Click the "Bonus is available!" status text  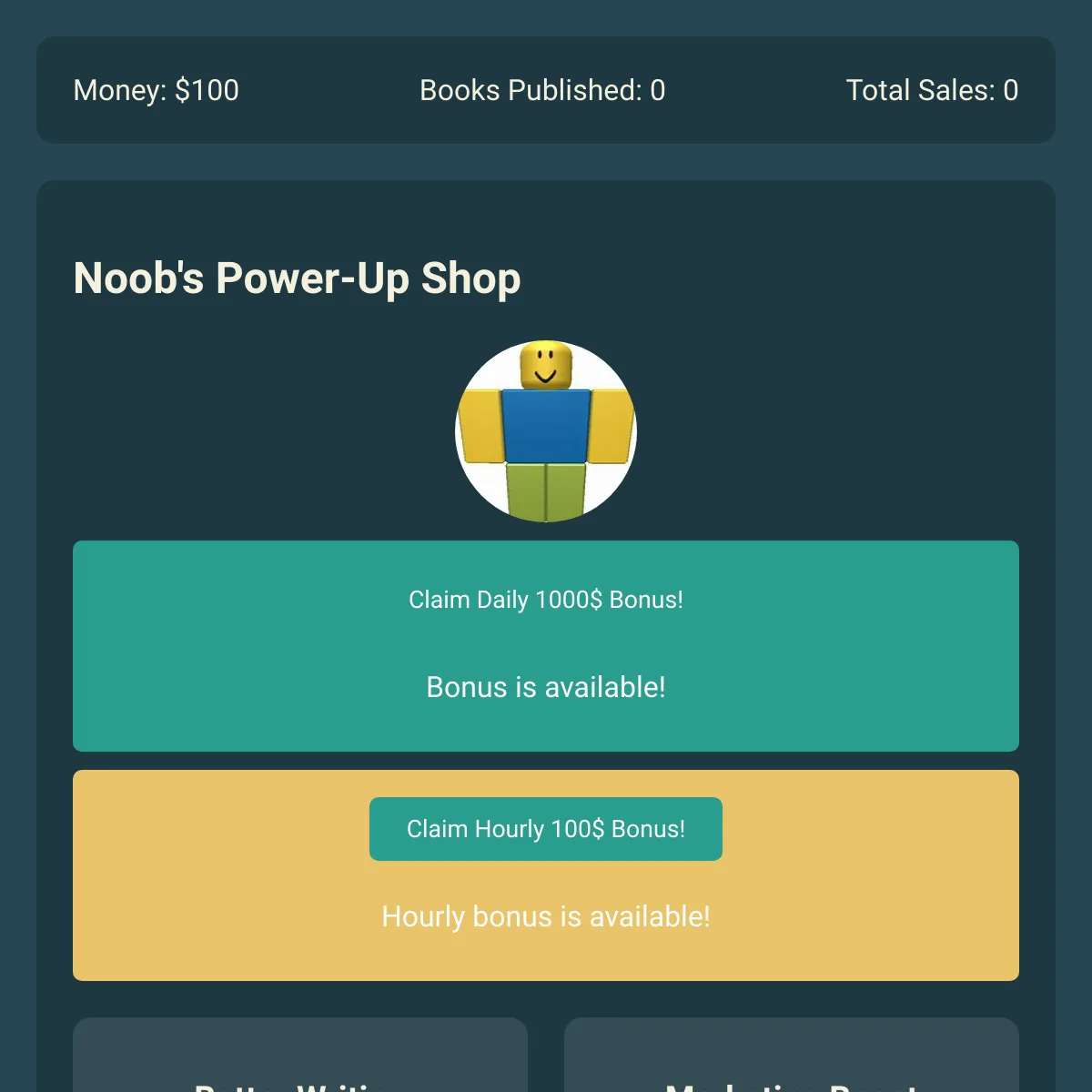coord(546,687)
